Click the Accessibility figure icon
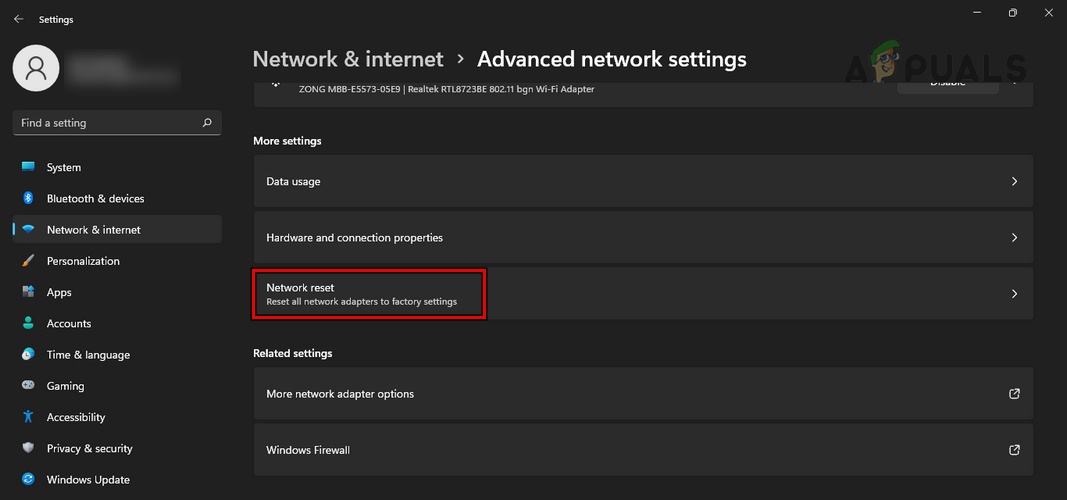1067x500 pixels. [28, 417]
